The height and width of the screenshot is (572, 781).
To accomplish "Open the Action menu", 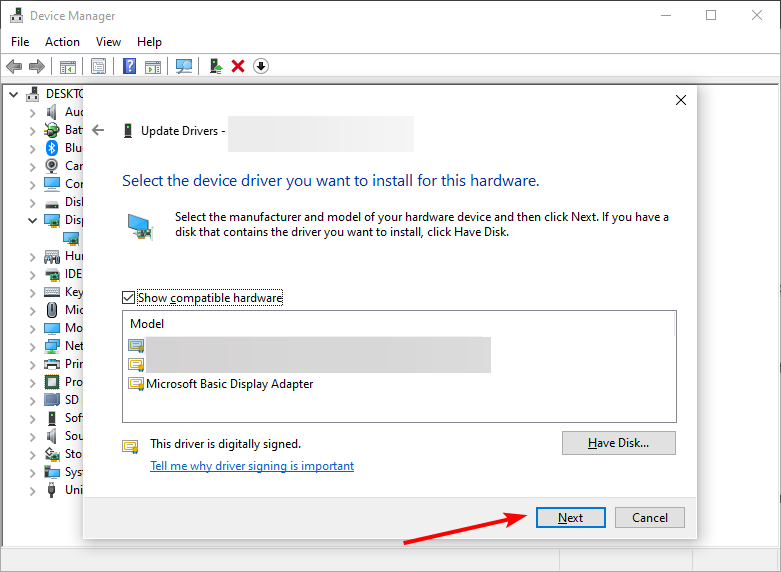I will point(62,42).
